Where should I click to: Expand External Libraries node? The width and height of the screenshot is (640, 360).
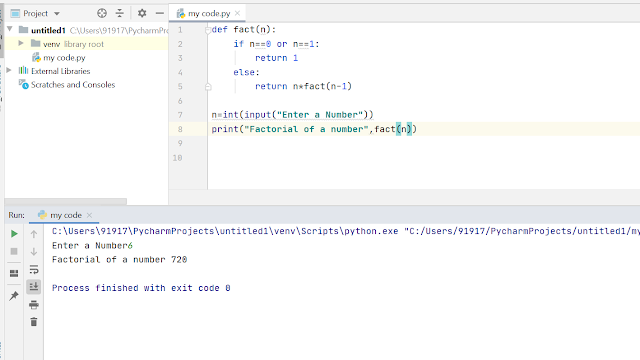9,70
